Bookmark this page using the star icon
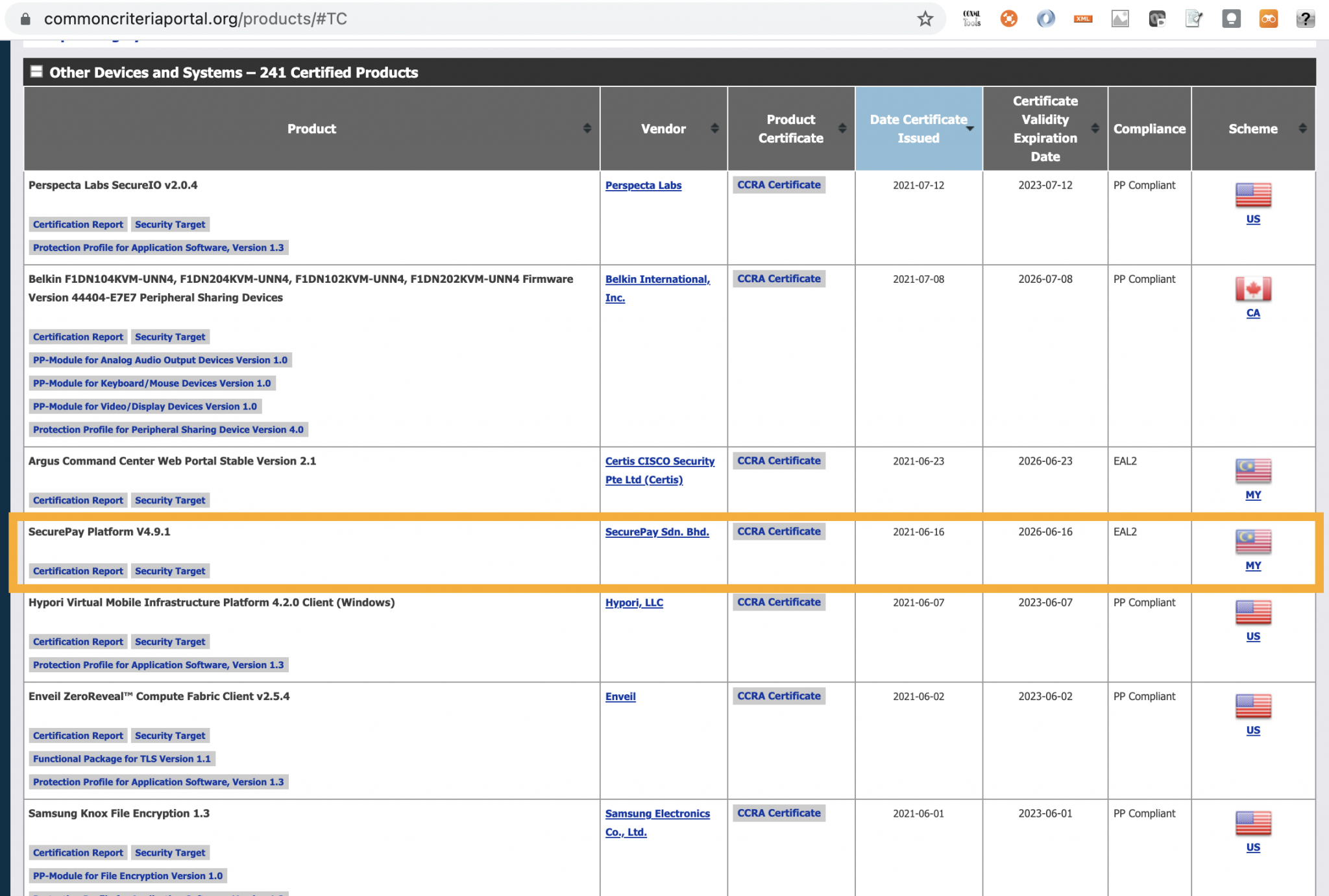The width and height of the screenshot is (1329, 896). pyautogui.click(x=924, y=18)
